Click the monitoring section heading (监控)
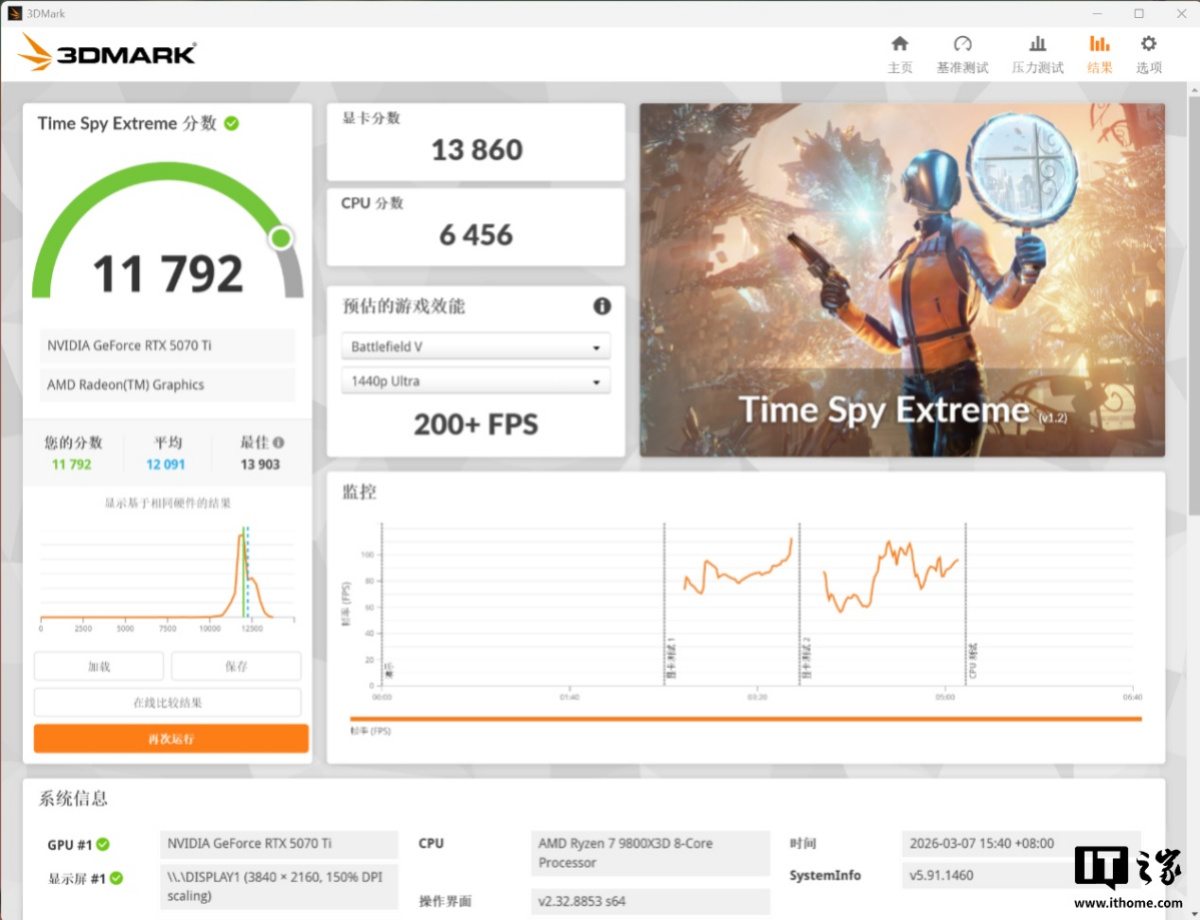The width and height of the screenshot is (1200, 920). [360, 492]
